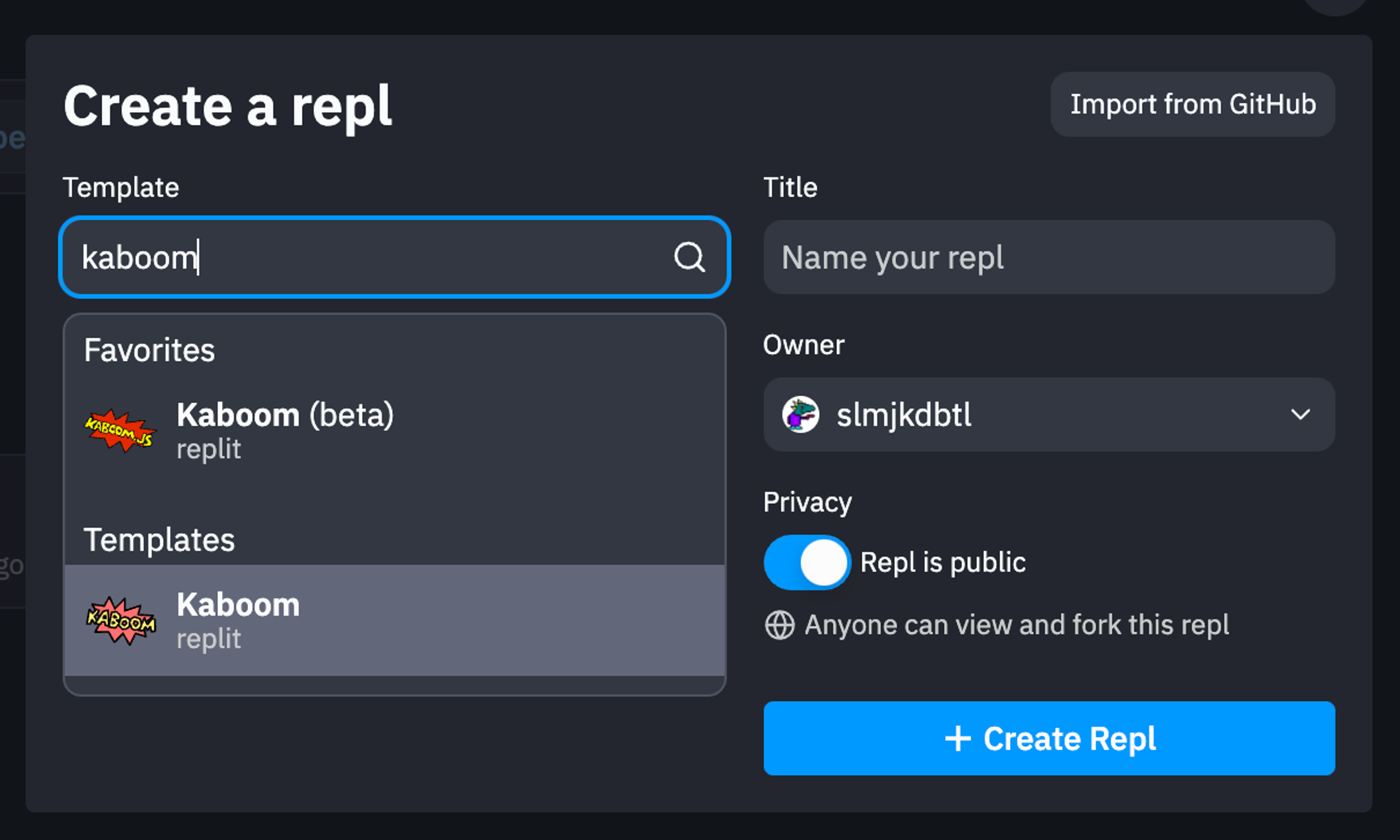
Task: Toggle the Repl is public switch
Action: point(807,562)
